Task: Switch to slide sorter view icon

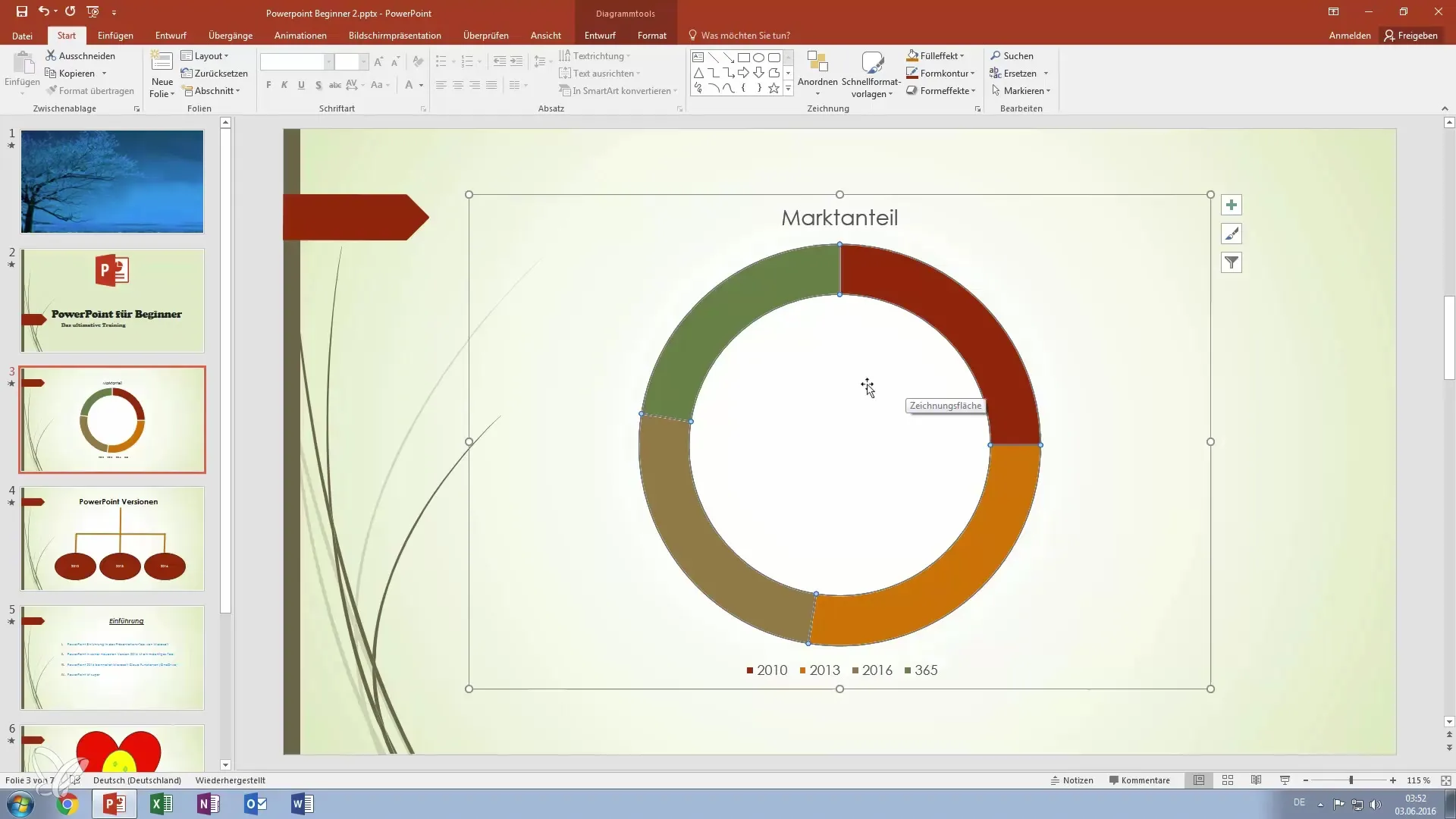Action: [x=1228, y=780]
